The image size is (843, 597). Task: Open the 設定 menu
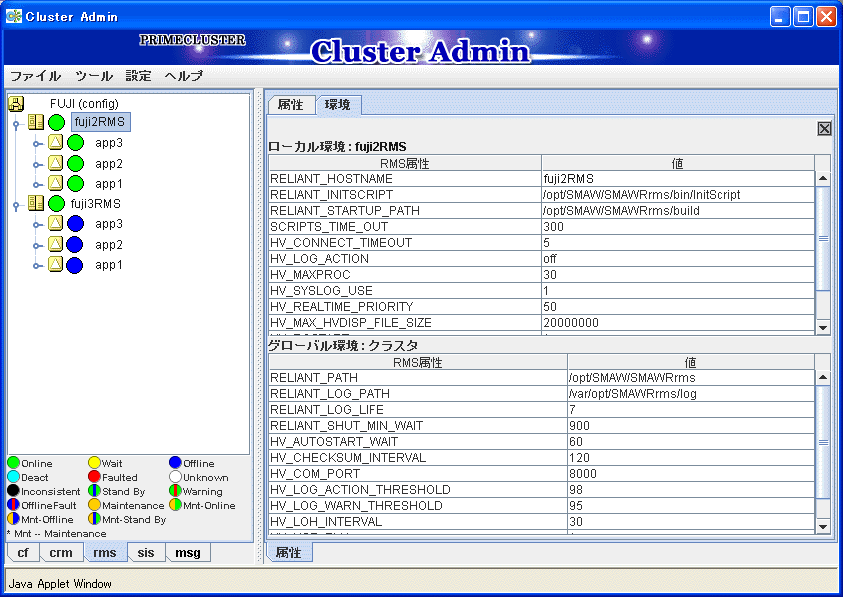click(138, 76)
